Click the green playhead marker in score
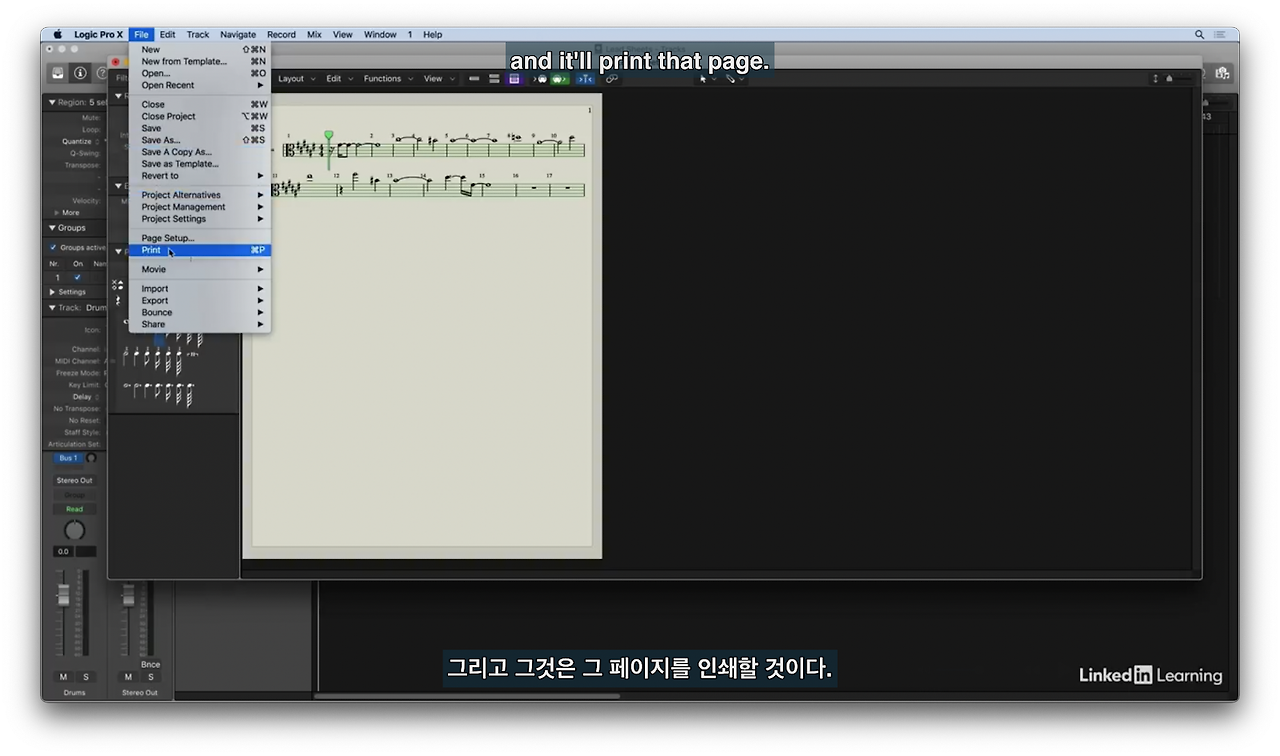The width and height of the screenshot is (1280, 756). click(x=328, y=136)
